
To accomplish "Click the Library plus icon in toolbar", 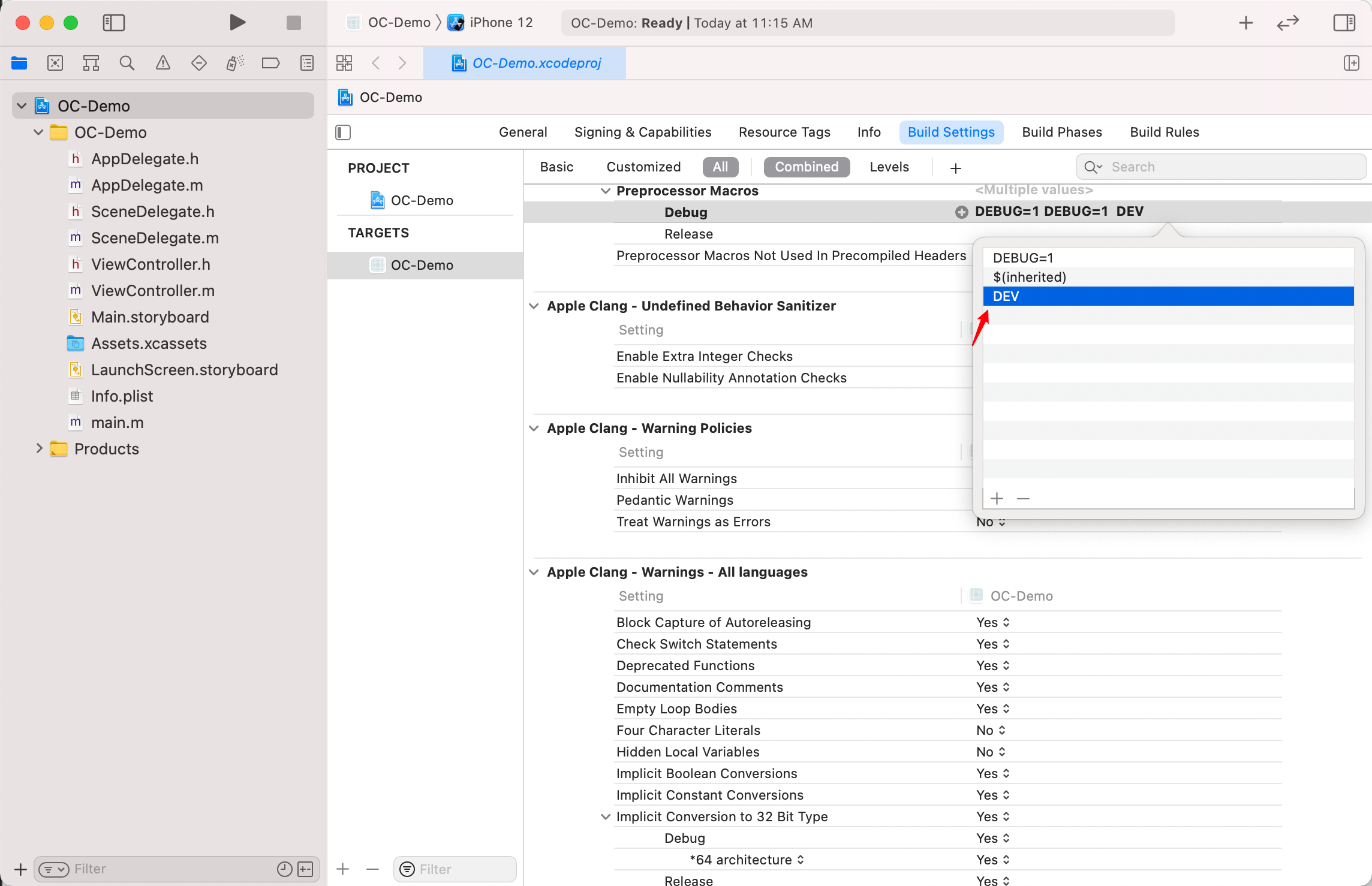I will 1245,23.
